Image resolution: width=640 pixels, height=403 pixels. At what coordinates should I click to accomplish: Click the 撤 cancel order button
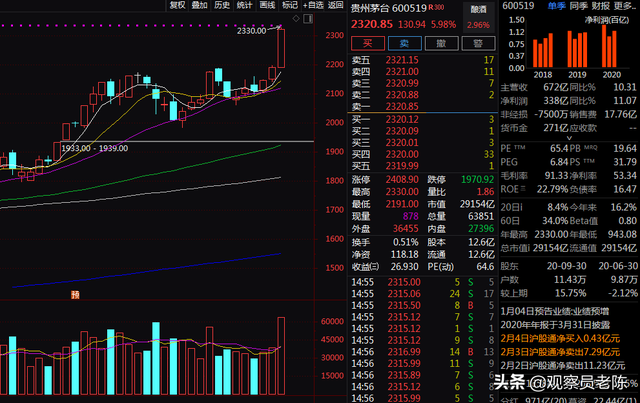point(441,43)
